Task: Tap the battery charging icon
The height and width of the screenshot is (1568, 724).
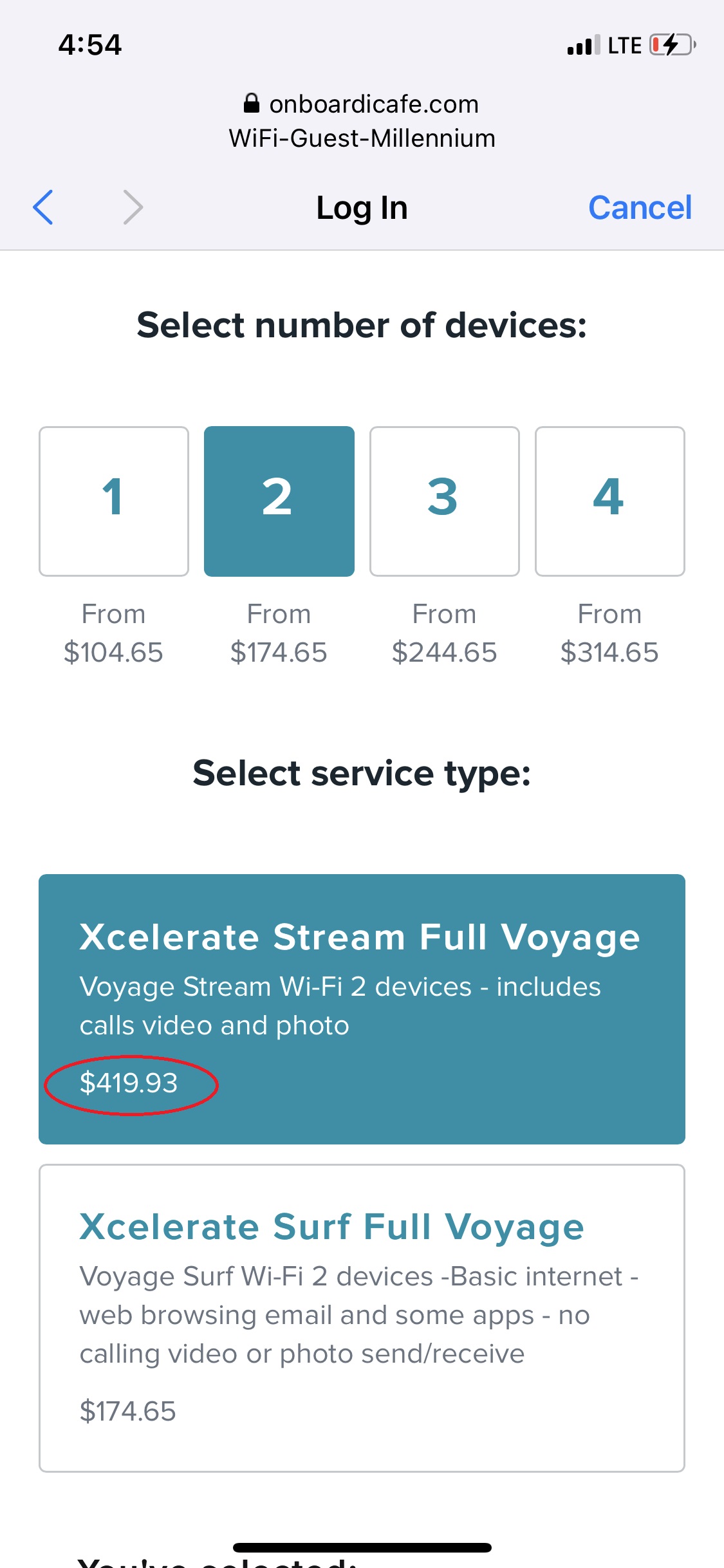Action: pyautogui.click(x=673, y=45)
